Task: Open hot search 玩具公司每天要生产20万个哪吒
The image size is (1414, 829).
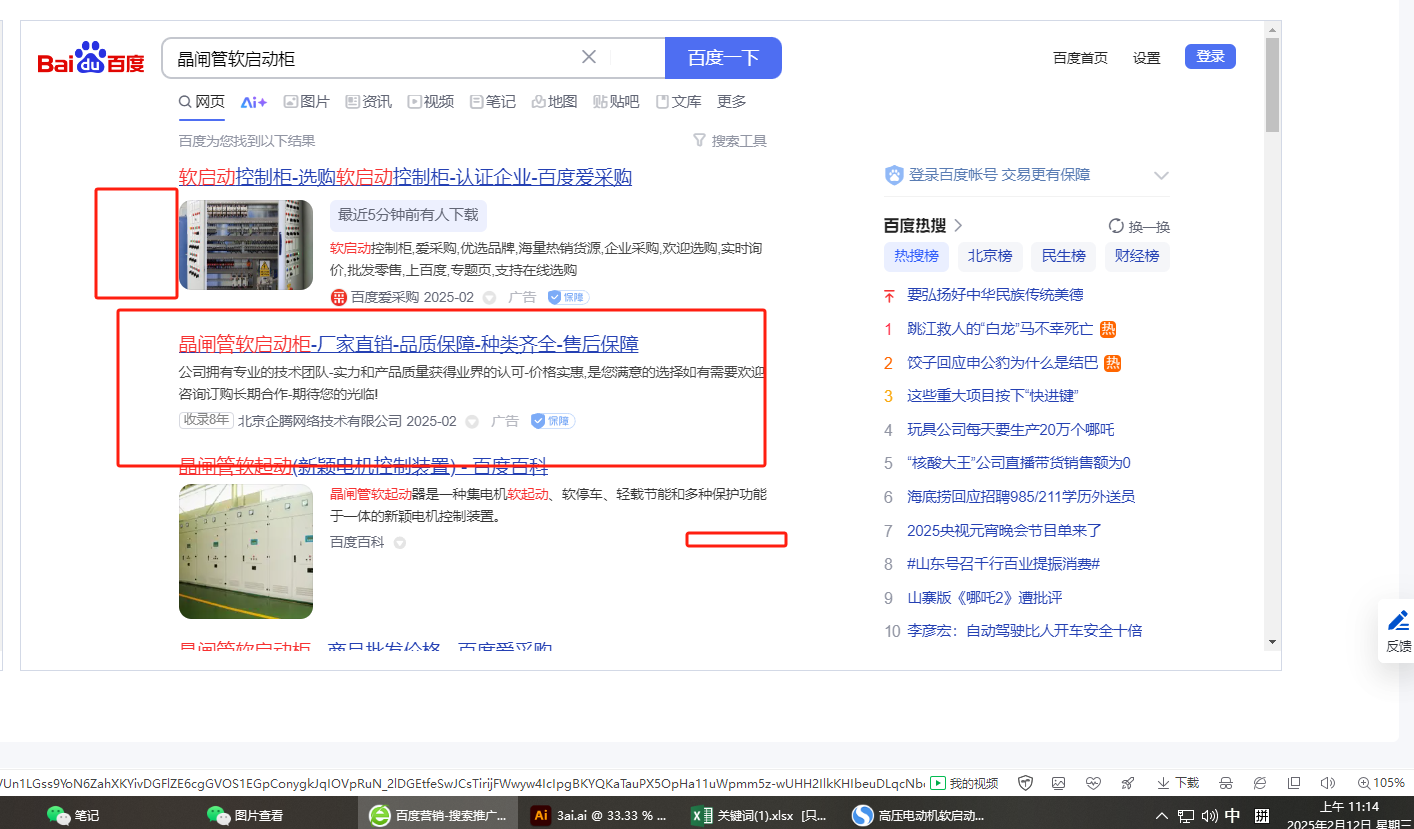Action: coord(1010,430)
